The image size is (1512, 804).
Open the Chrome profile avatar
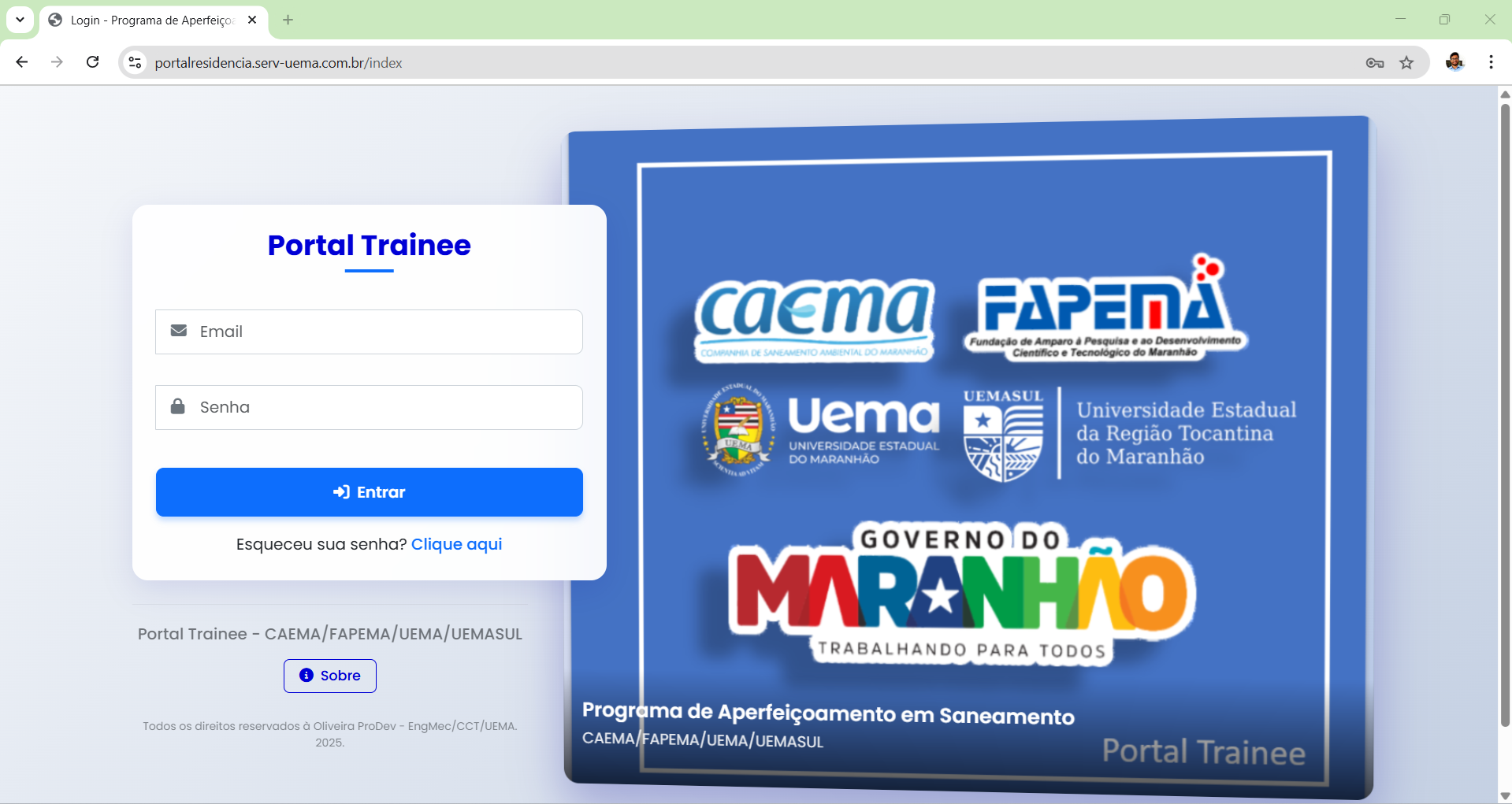1455,62
